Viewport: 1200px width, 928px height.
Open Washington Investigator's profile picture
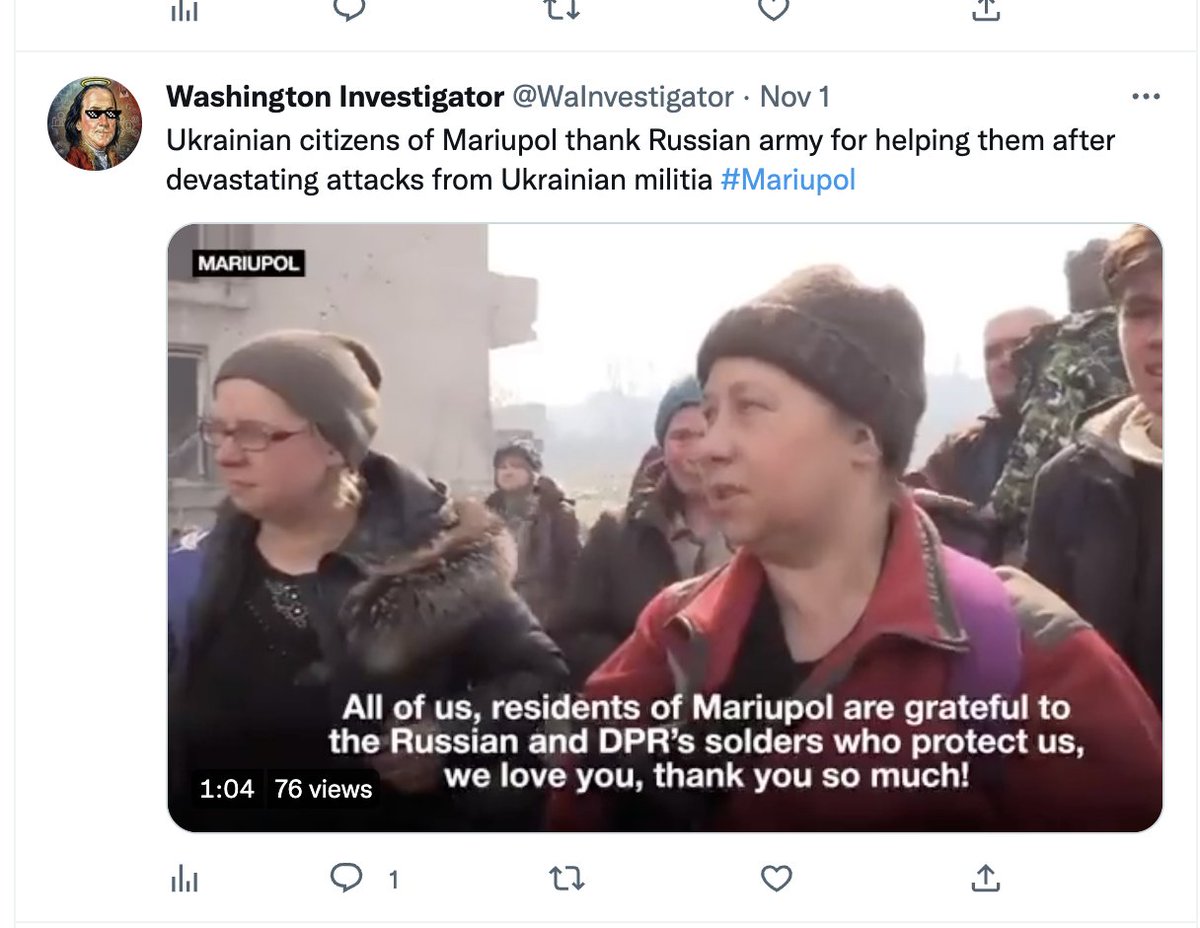[94, 124]
